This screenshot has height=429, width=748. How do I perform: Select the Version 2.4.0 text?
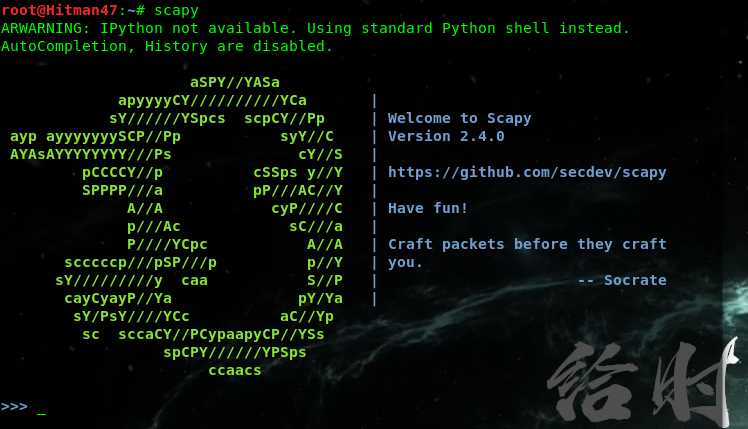tap(446, 136)
